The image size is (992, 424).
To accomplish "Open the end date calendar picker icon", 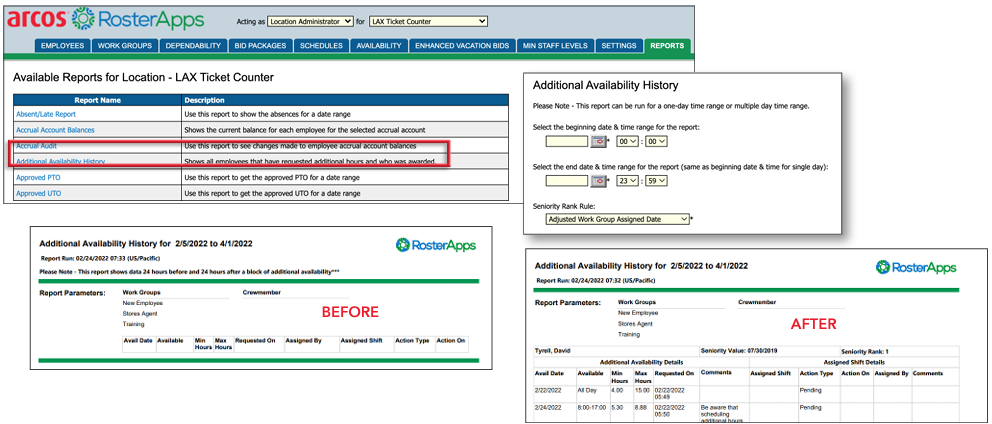I will (598, 182).
